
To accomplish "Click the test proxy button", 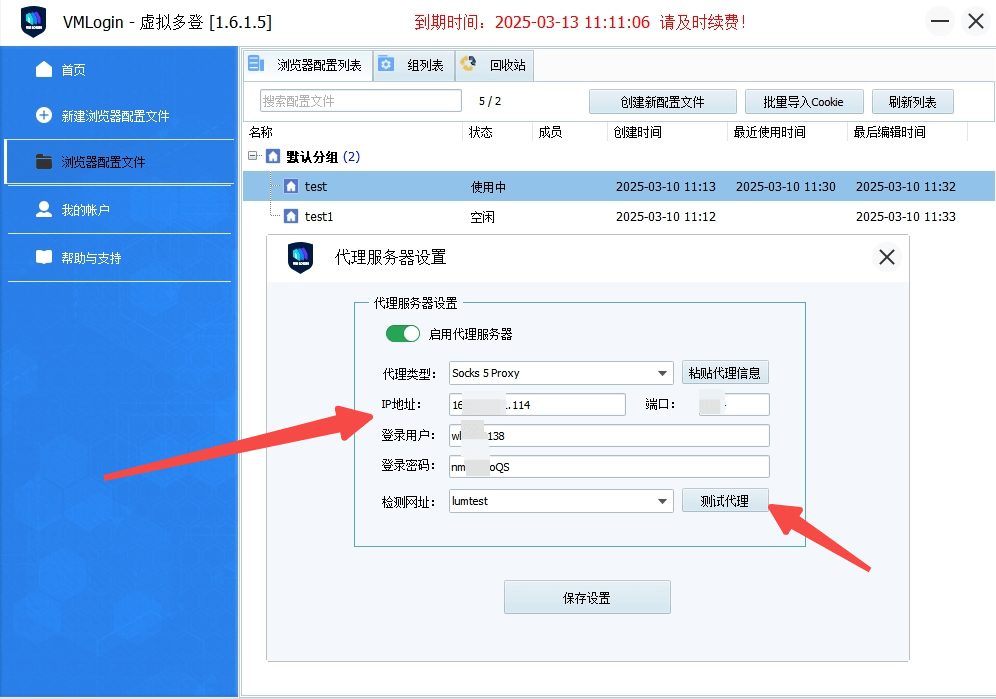I will (x=724, y=501).
